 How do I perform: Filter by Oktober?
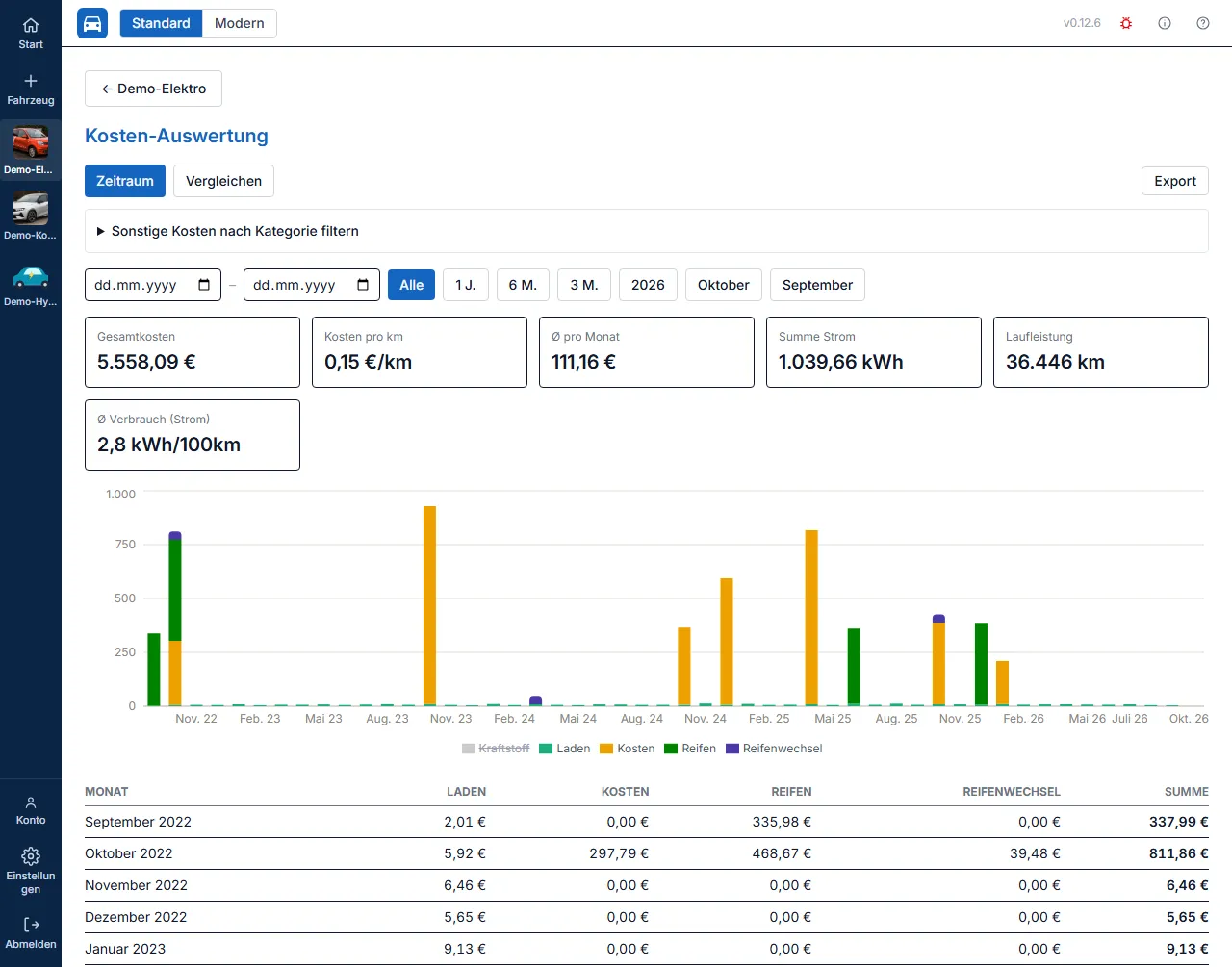click(724, 285)
